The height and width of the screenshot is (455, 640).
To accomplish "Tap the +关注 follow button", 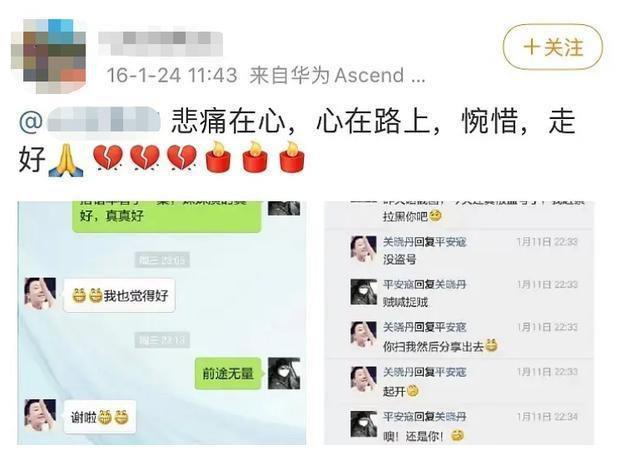I will (553, 47).
